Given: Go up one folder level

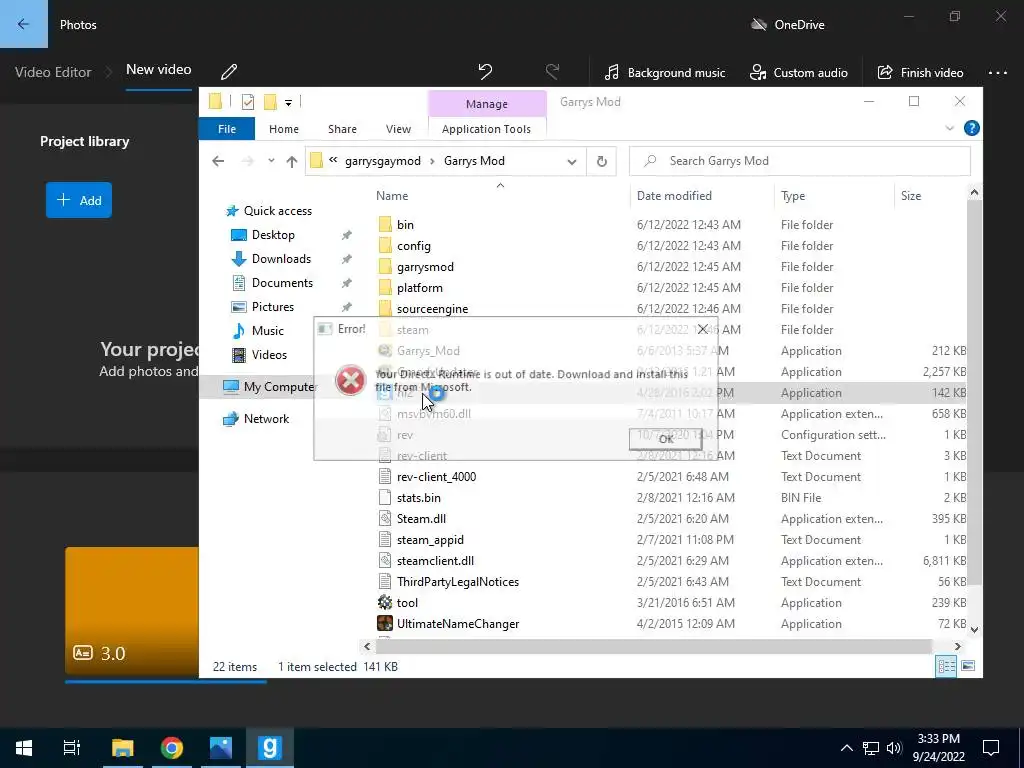Looking at the screenshot, I should pos(291,161).
